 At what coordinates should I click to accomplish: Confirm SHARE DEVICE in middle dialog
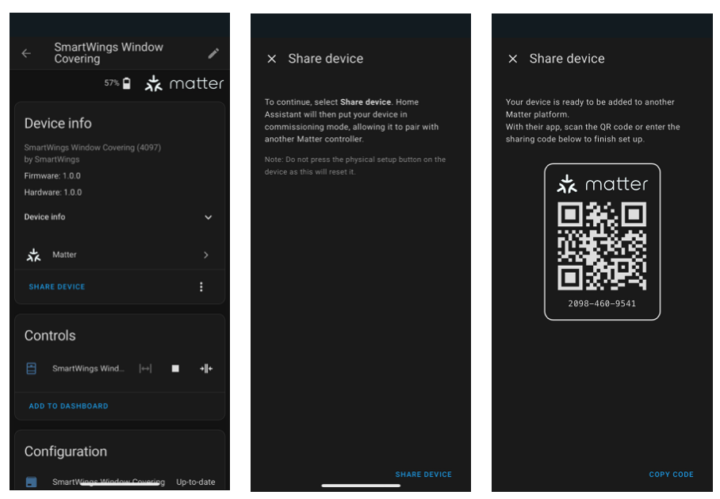[423, 474]
